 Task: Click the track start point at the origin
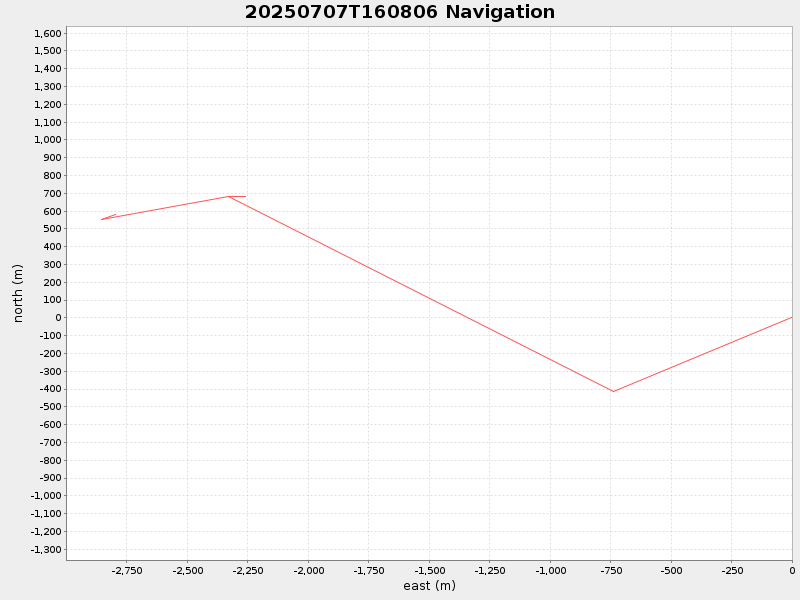[x=792, y=317]
